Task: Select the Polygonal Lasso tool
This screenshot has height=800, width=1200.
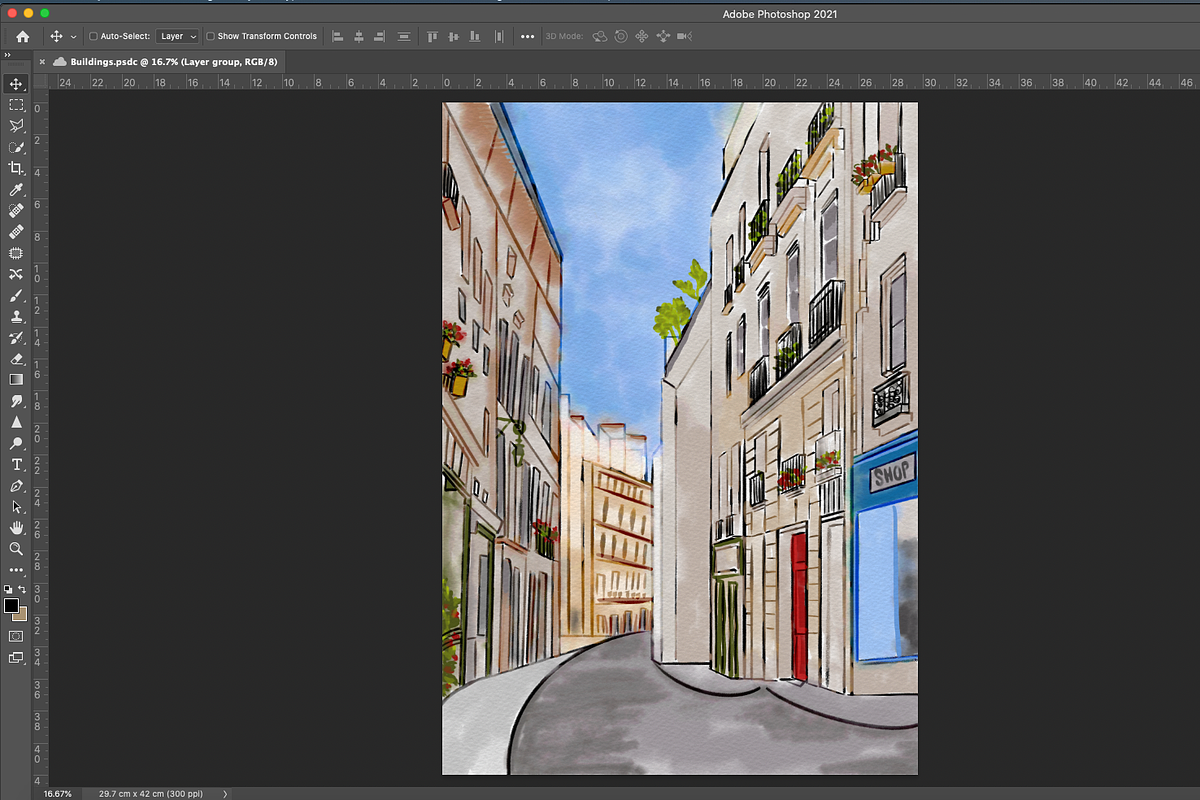Action: tap(16, 126)
